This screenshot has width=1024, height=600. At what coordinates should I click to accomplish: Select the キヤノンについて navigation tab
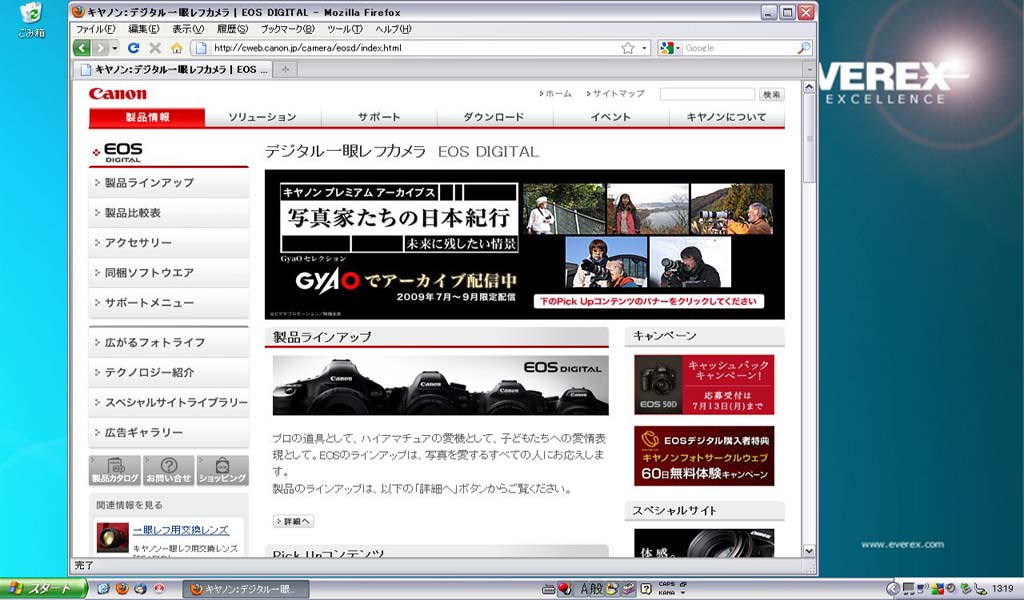click(726, 117)
